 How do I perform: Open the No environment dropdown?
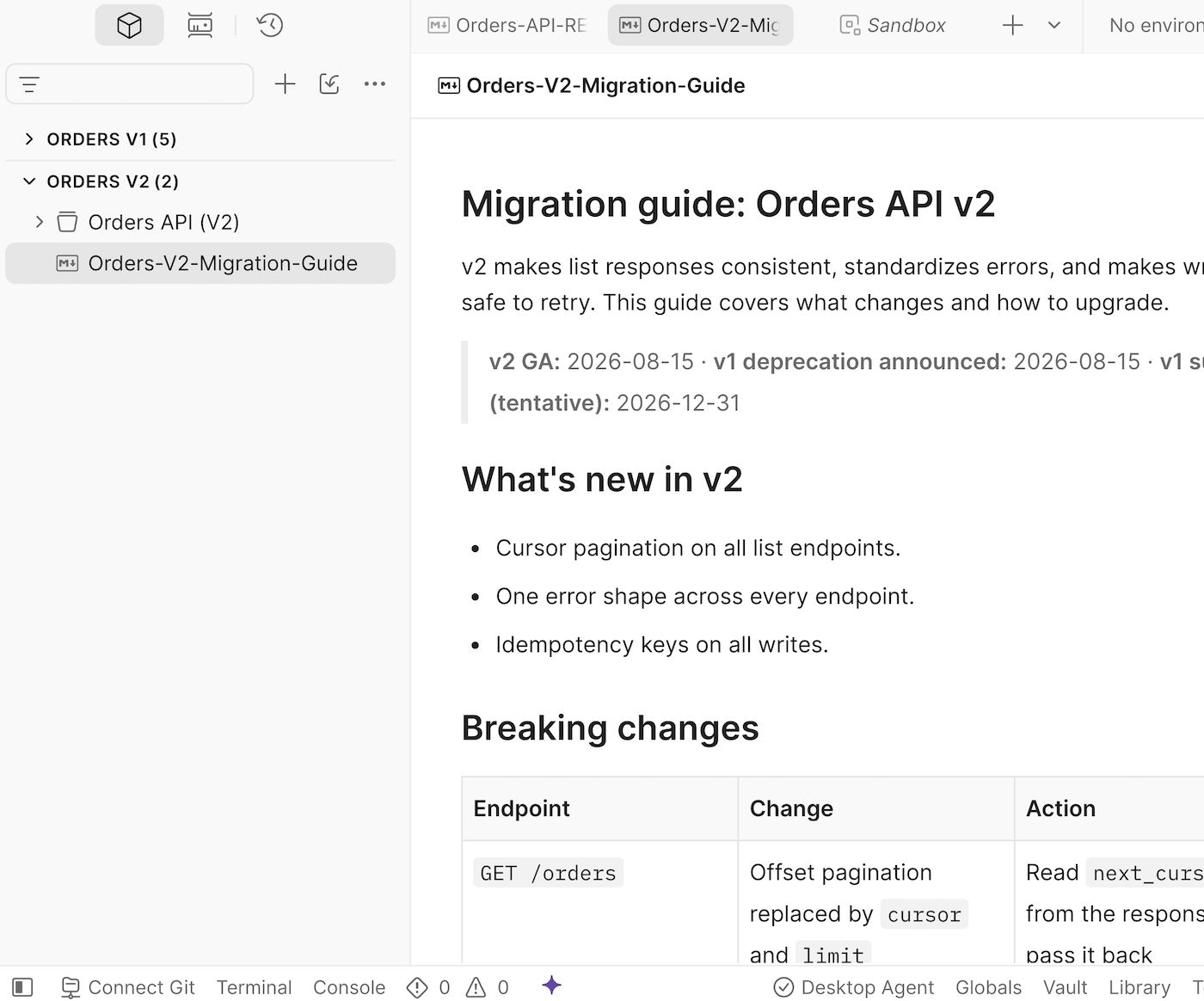[x=1156, y=25]
